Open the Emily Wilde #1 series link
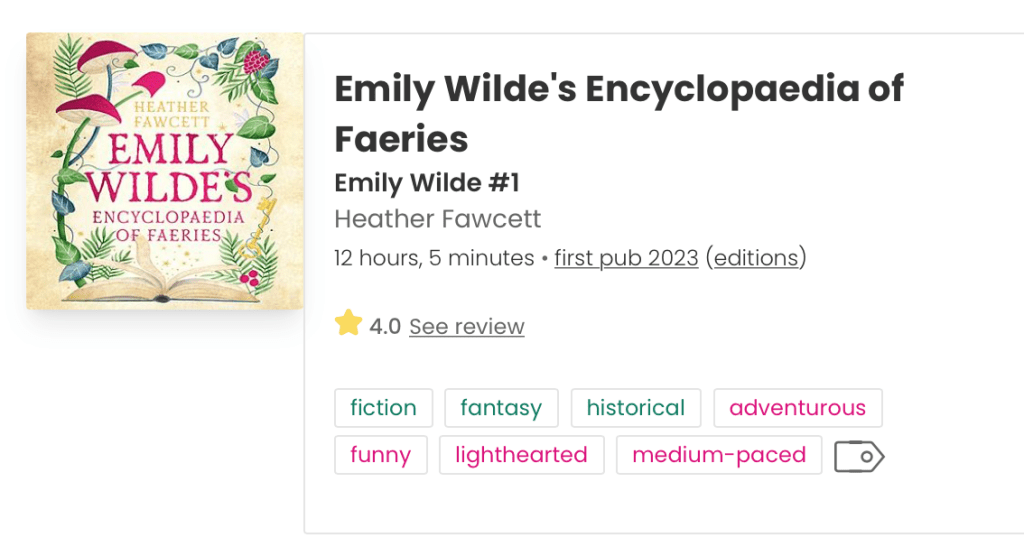The width and height of the screenshot is (1024, 556). (427, 183)
